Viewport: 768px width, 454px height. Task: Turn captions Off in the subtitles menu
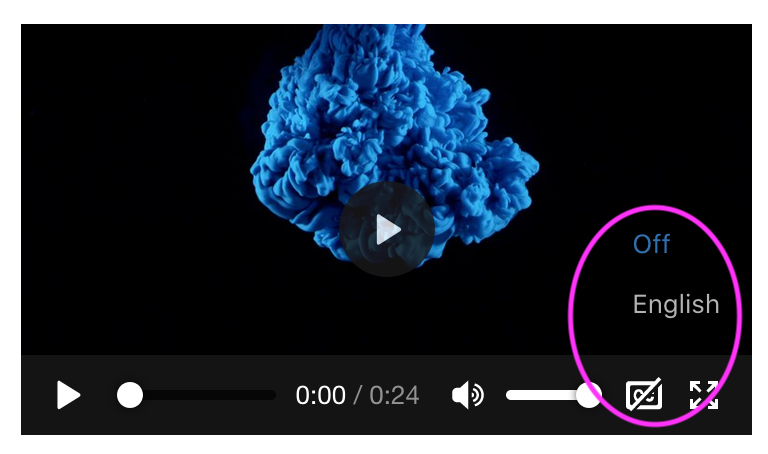(651, 244)
